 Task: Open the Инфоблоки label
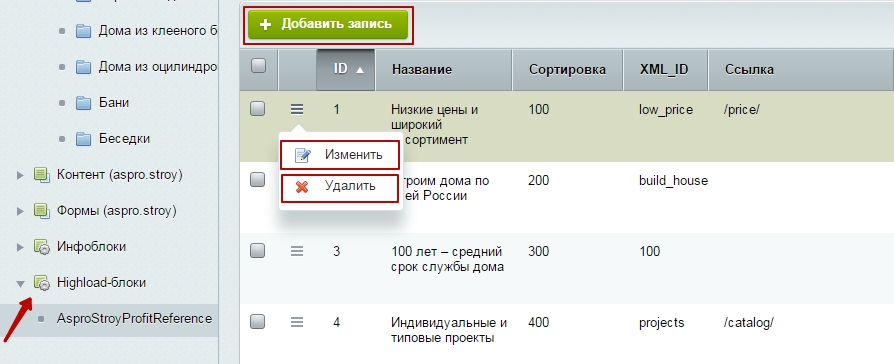91,246
